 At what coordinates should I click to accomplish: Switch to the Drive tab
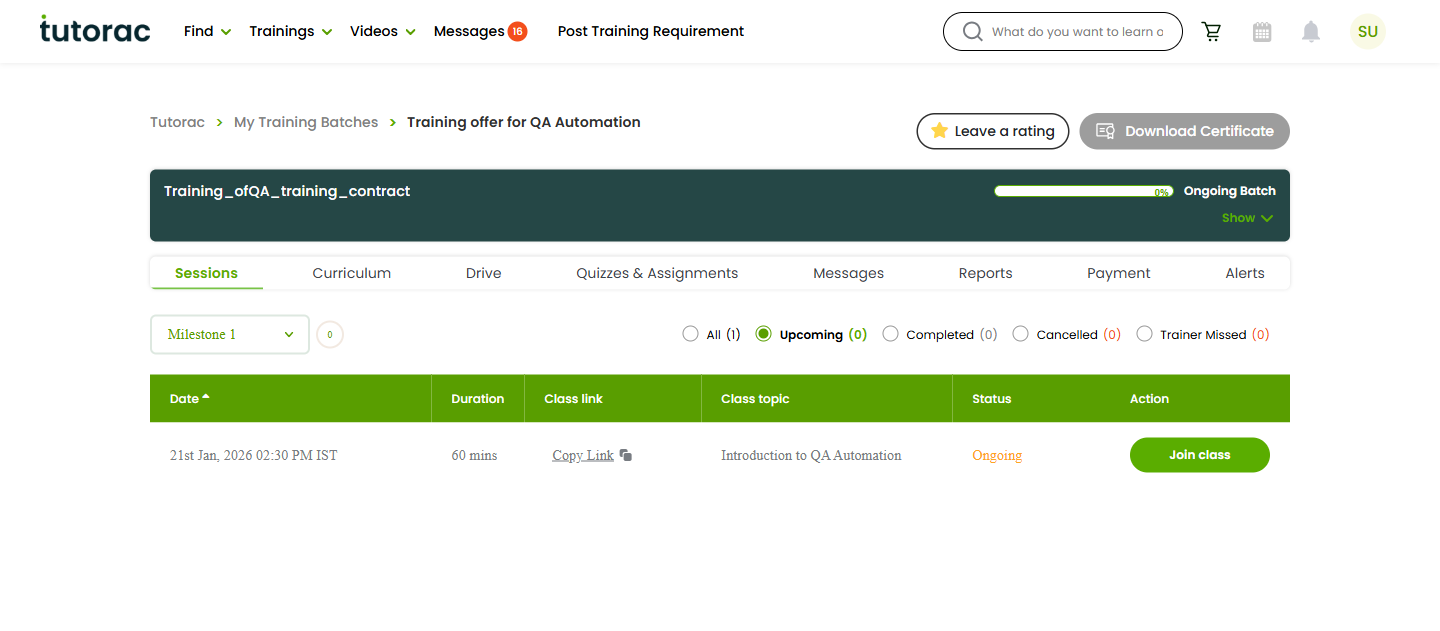pyautogui.click(x=484, y=273)
